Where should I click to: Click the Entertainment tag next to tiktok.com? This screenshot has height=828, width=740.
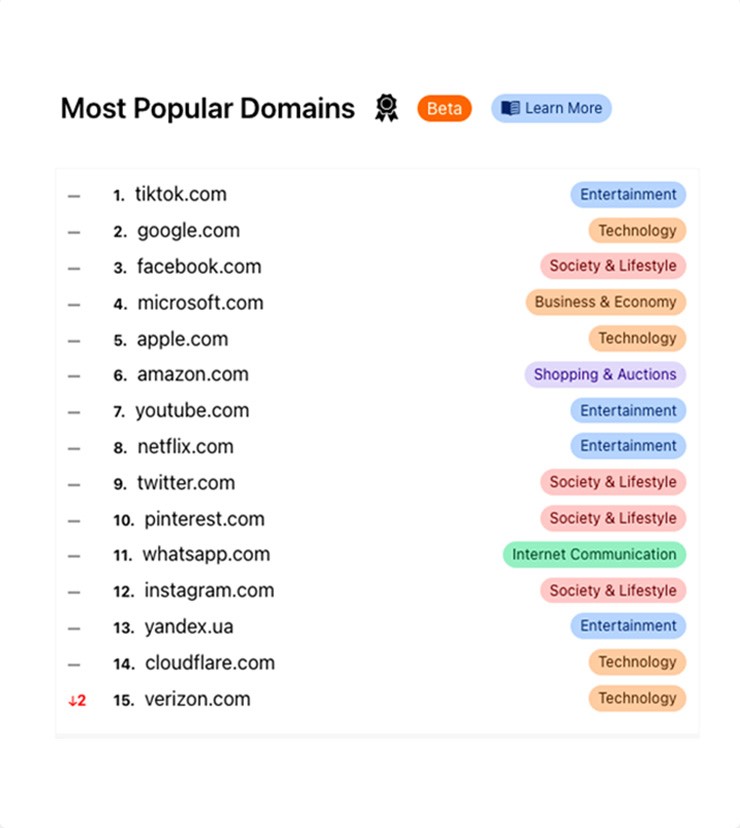(x=628, y=194)
